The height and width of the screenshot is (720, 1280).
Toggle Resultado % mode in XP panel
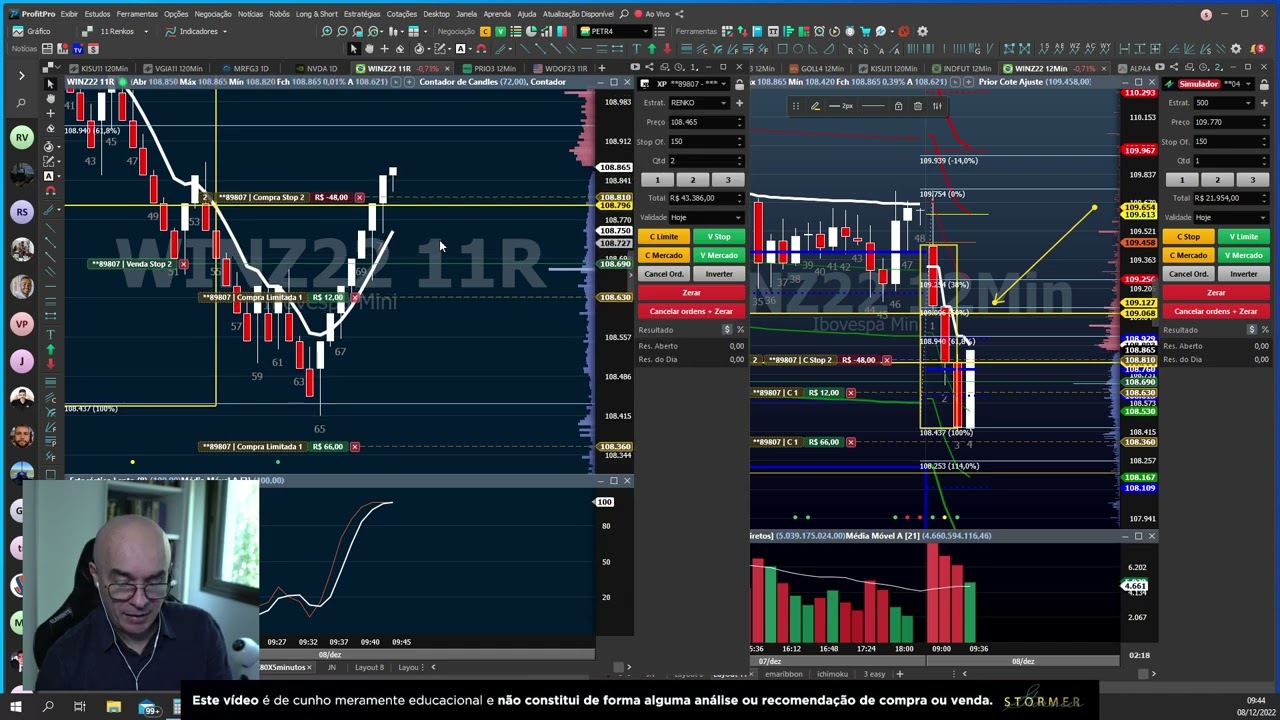click(740, 330)
